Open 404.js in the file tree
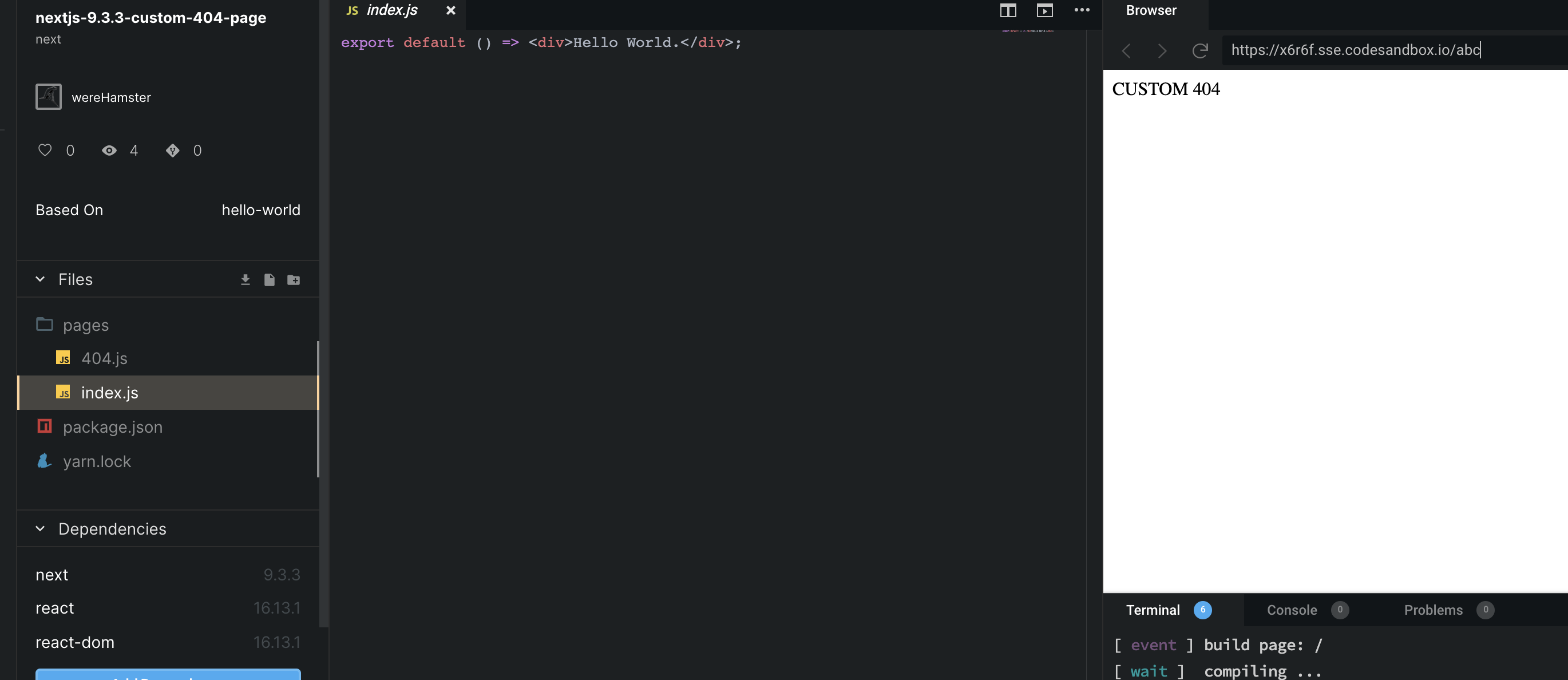This screenshot has width=1568, height=680. pyautogui.click(x=168, y=358)
